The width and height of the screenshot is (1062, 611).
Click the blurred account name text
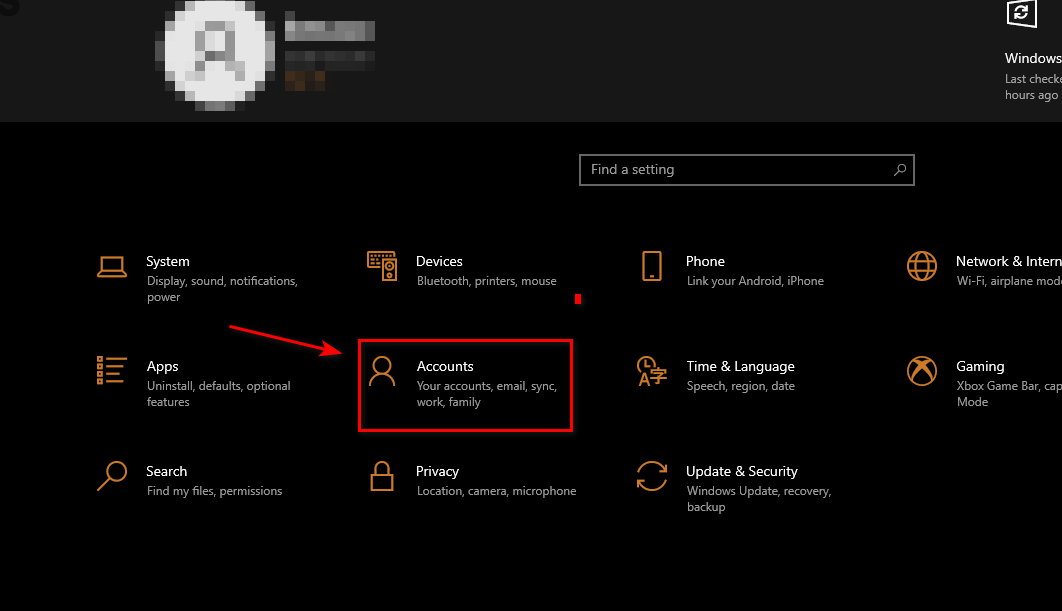click(330, 31)
